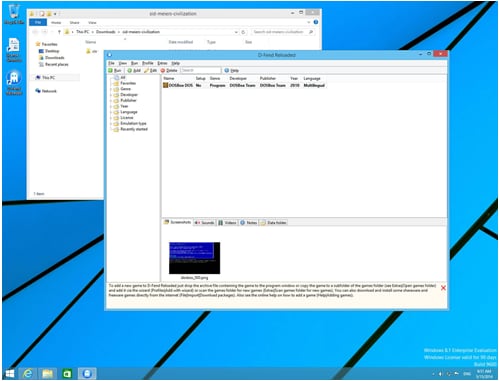The image size is (499, 381).
Task: Switch to the Notes tab
Action: coord(249,222)
